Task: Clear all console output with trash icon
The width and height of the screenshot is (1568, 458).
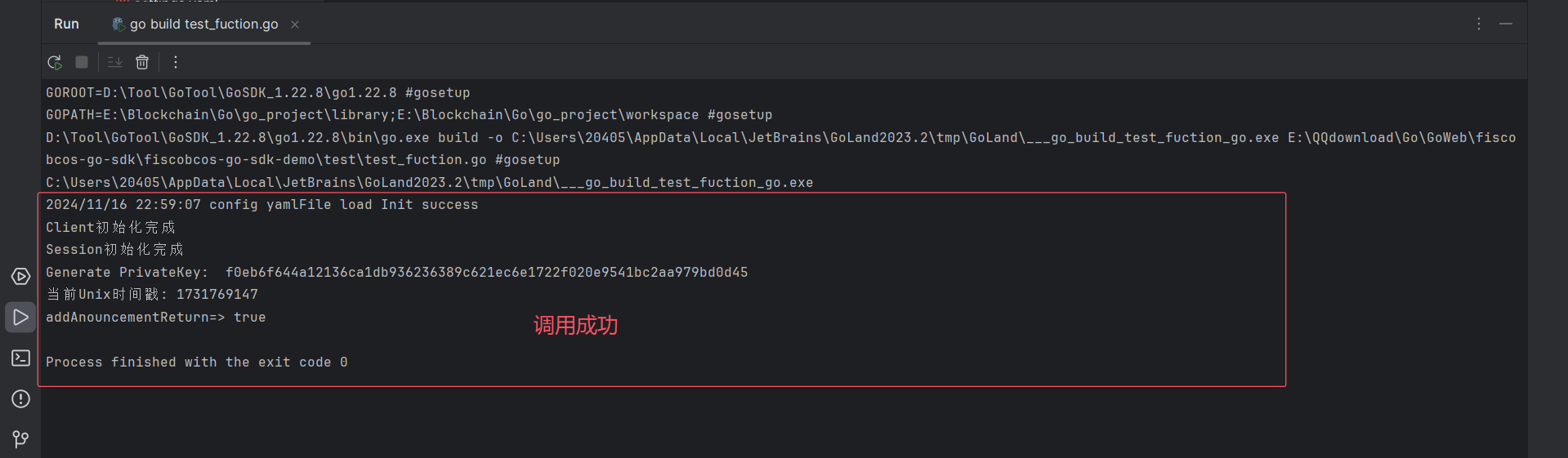Action: pos(142,62)
